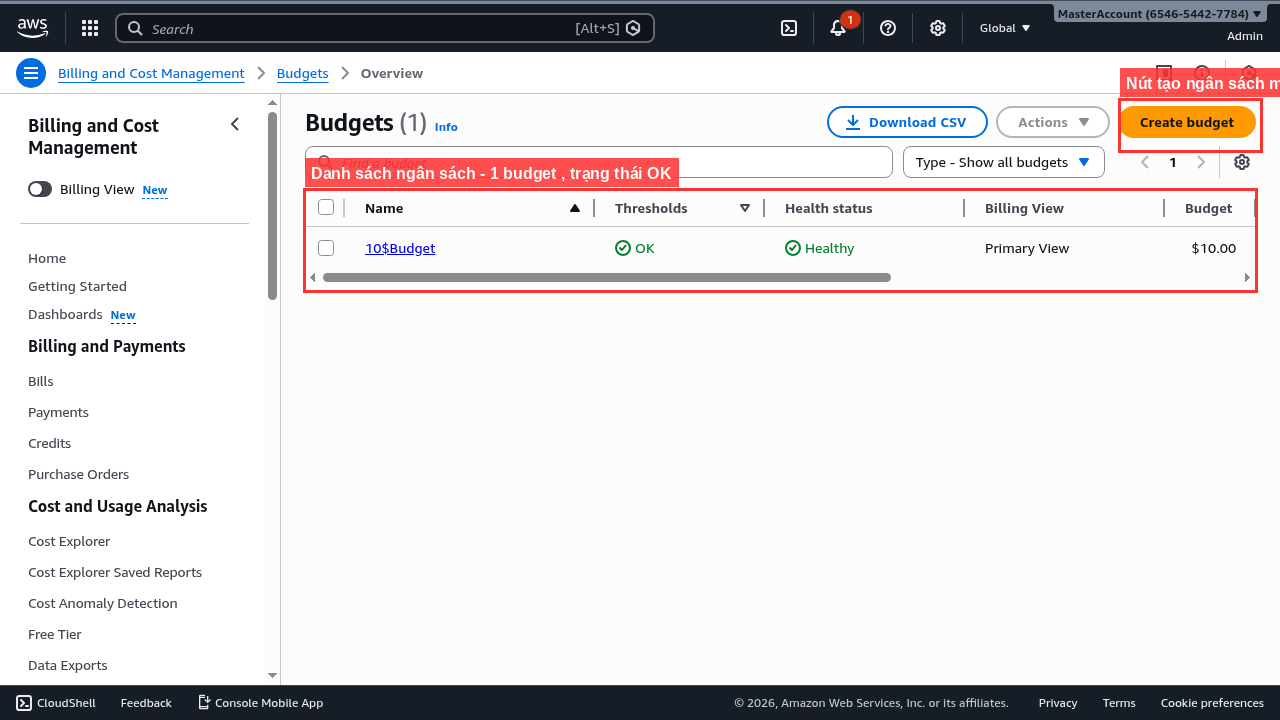1280x720 pixels.
Task: Open the 10$Budget link
Action: (x=400, y=248)
